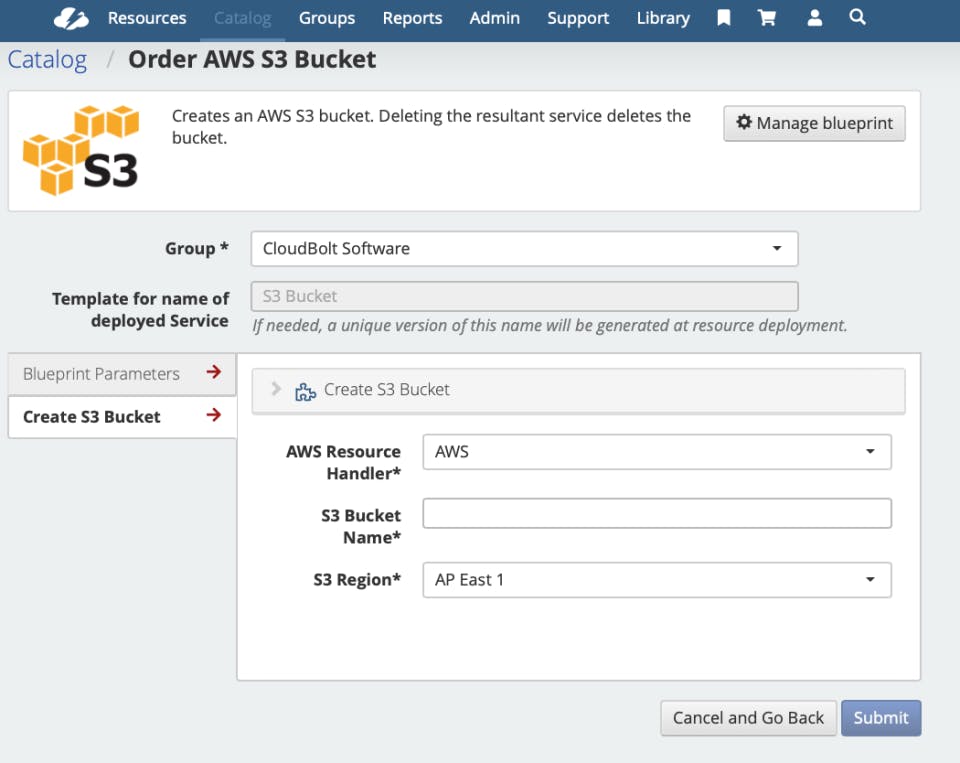This screenshot has width=960, height=763.
Task: Click the S3 logo image
Action: [x=81, y=150]
